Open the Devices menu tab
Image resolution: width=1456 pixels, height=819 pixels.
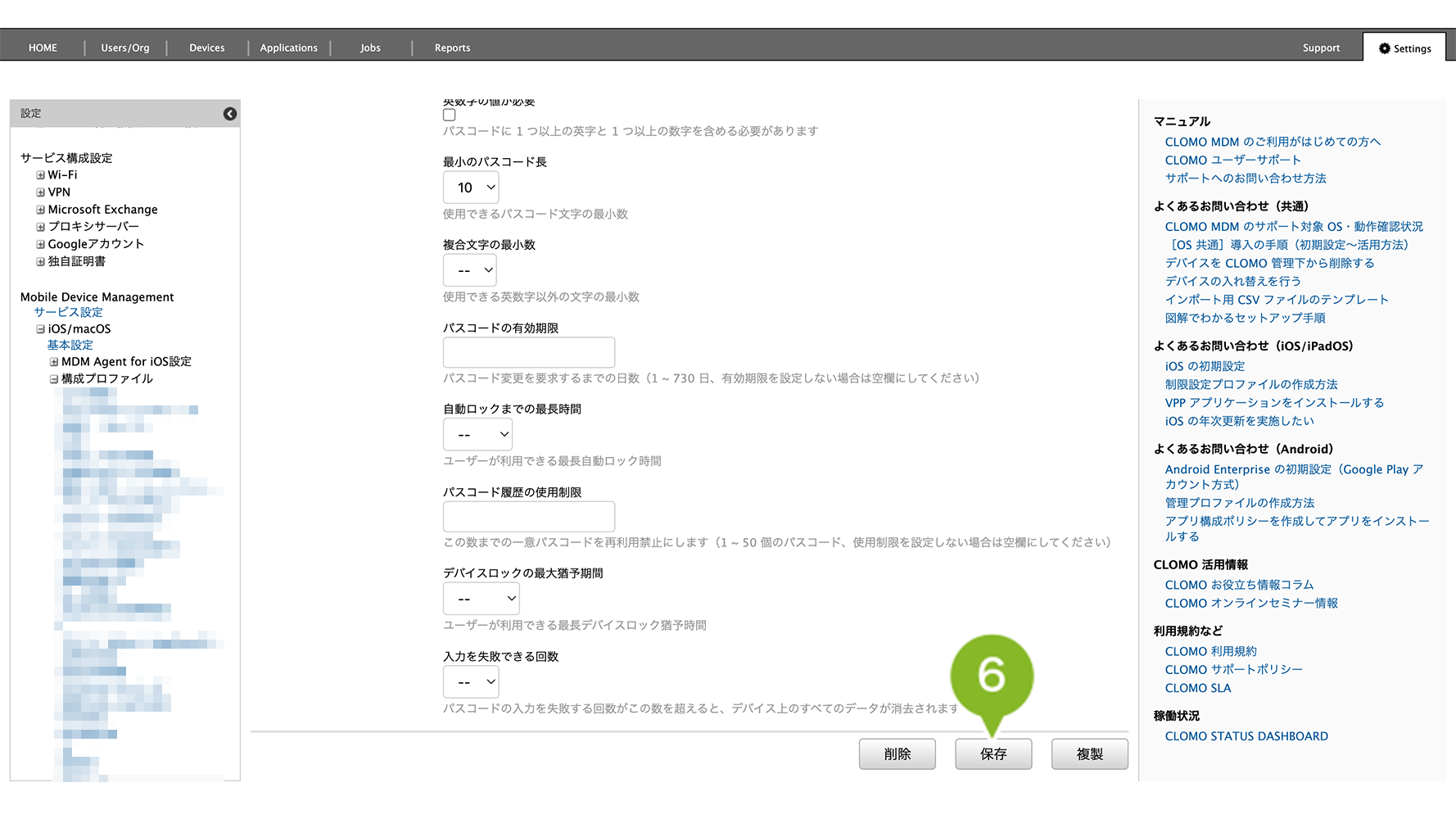[206, 48]
